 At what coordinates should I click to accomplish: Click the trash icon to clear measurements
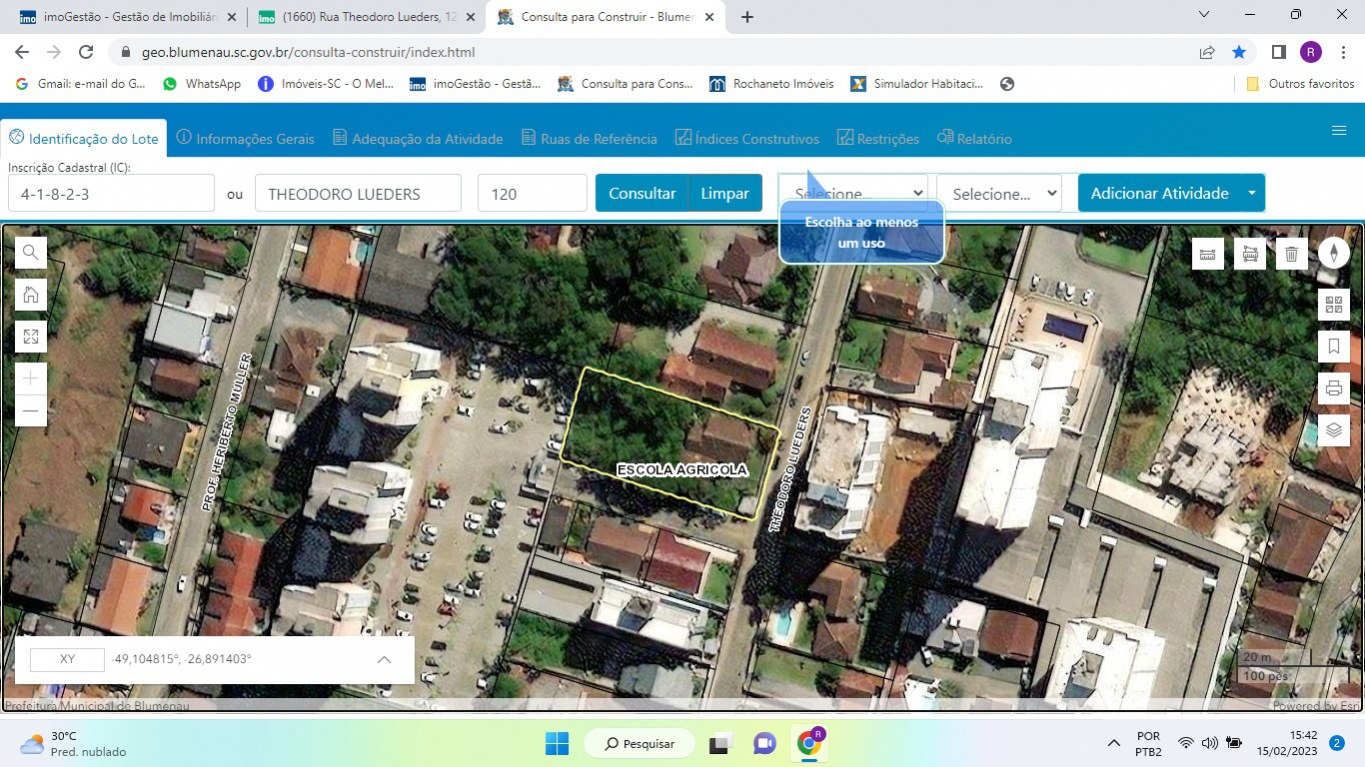(x=1291, y=254)
